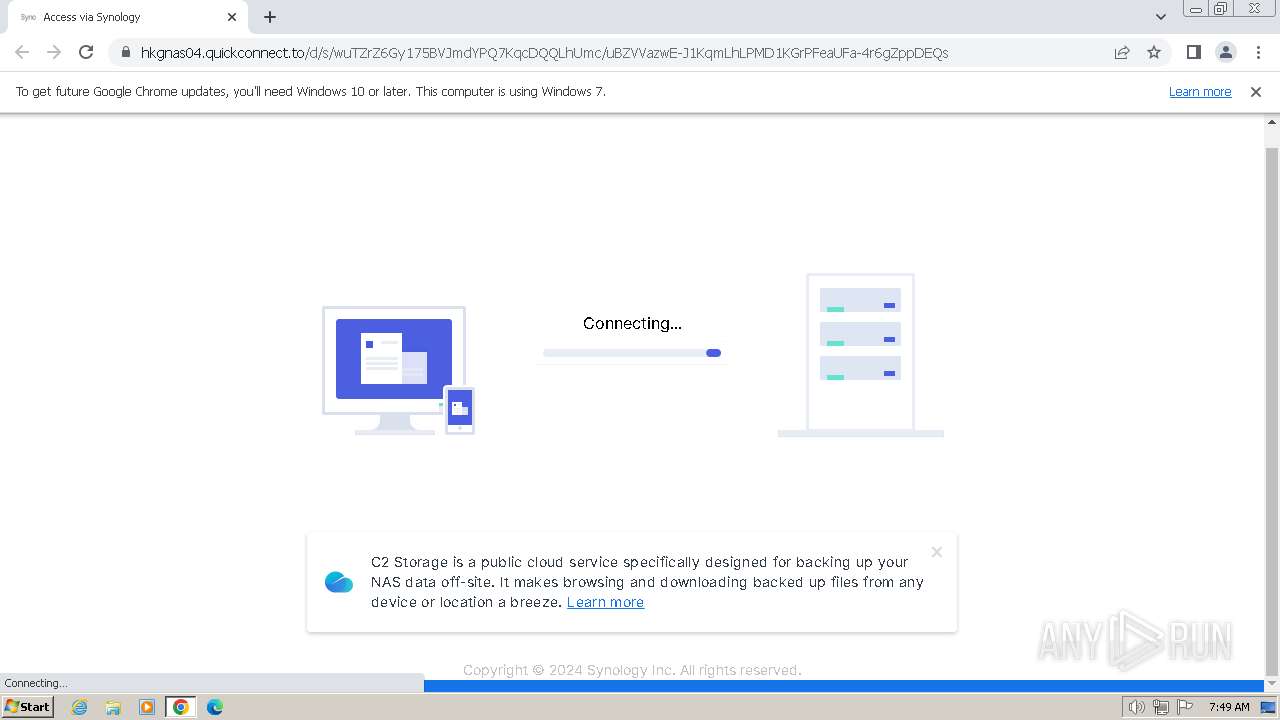Open C2 Storage Learn more link
The height and width of the screenshot is (720, 1280).
605,602
